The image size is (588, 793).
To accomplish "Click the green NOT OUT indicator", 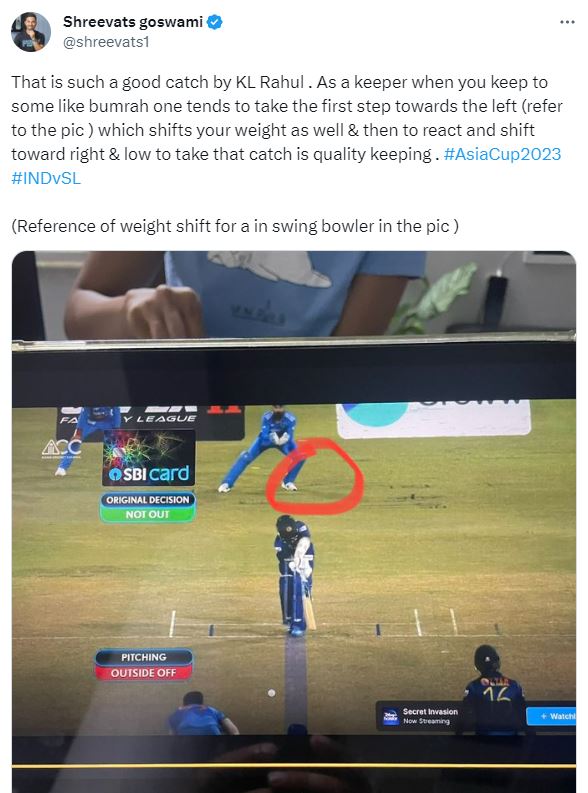I will (148, 514).
